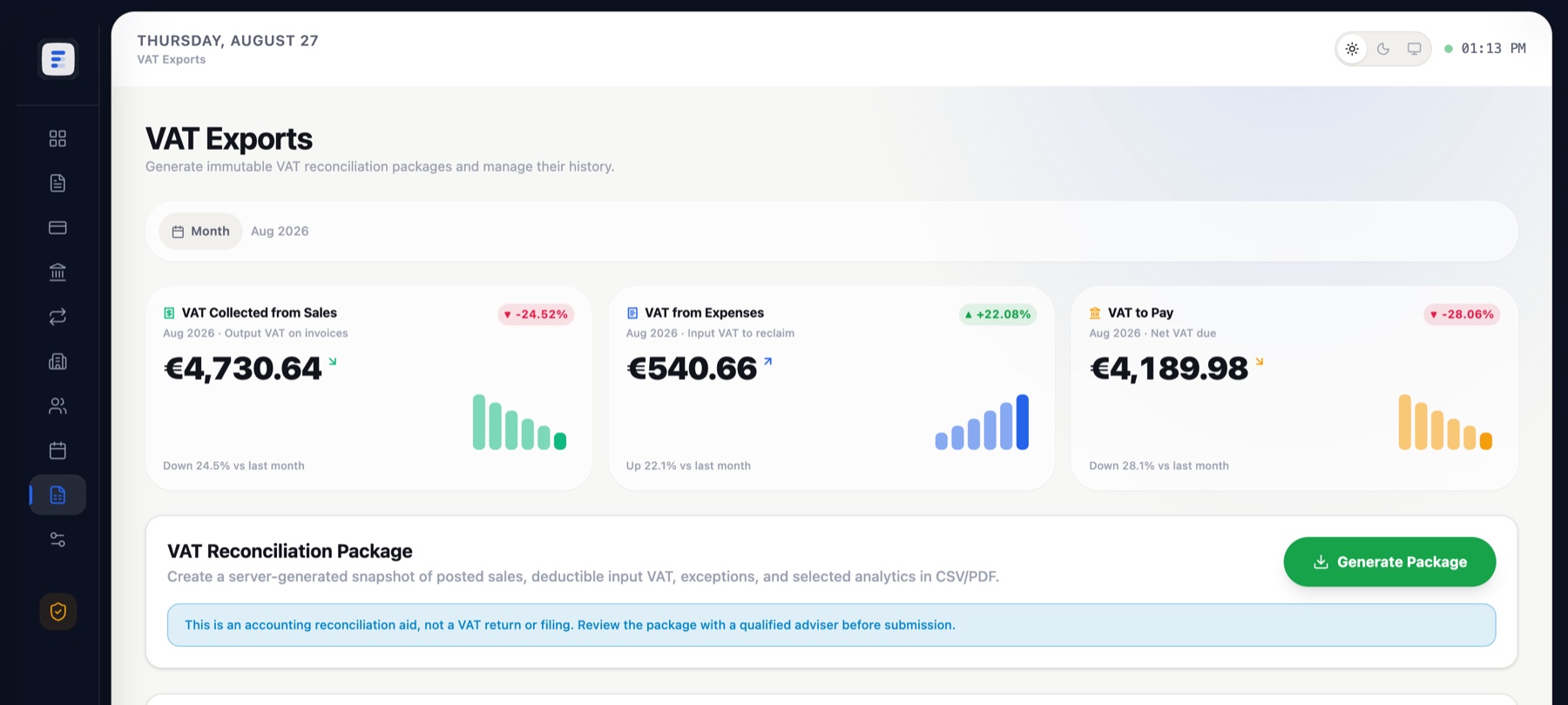Click the blue up arrow beside €540.66
This screenshot has width=1568, height=705.
click(767, 362)
